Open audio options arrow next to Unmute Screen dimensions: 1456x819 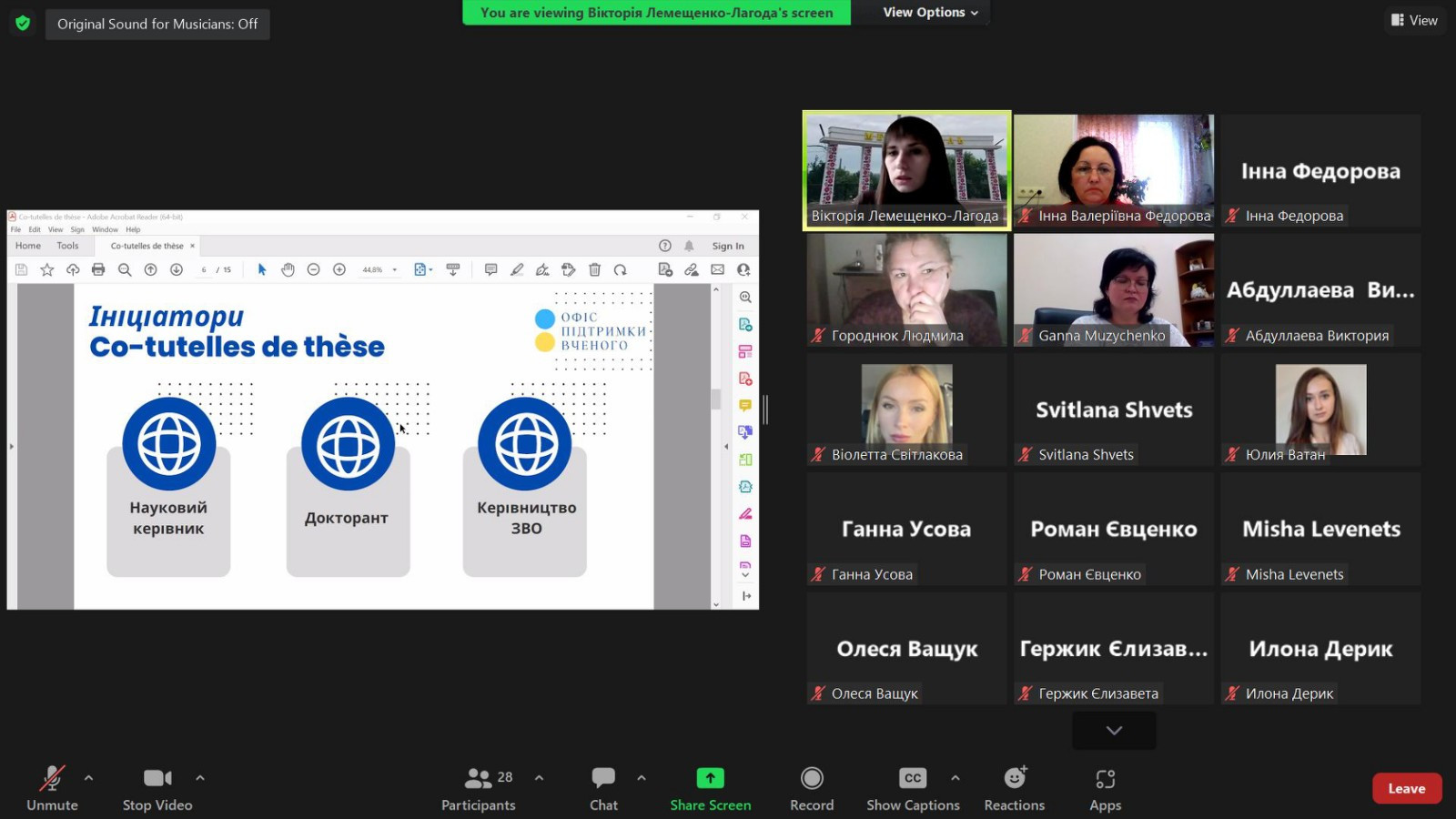(88, 778)
